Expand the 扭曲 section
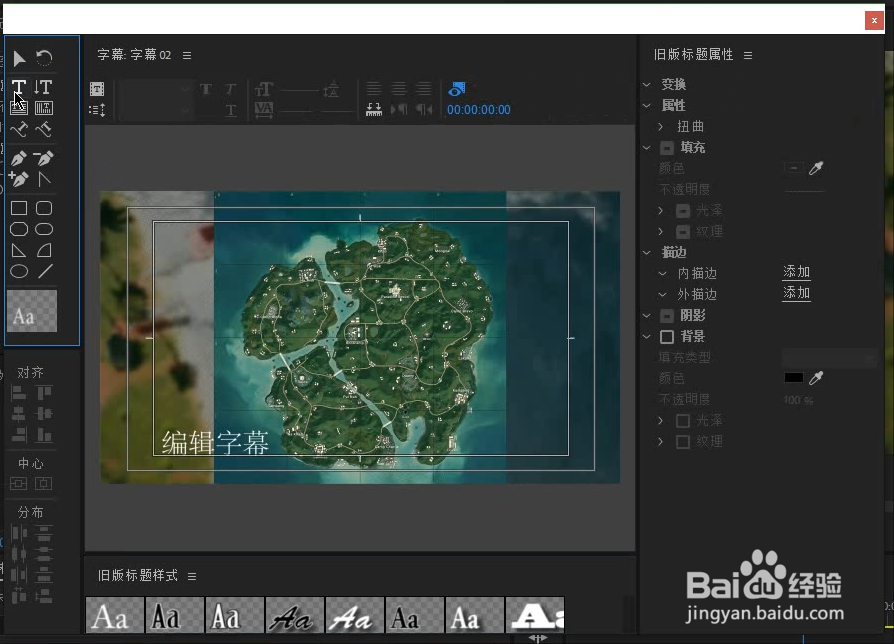This screenshot has height=644, width=894. point(661,126)
